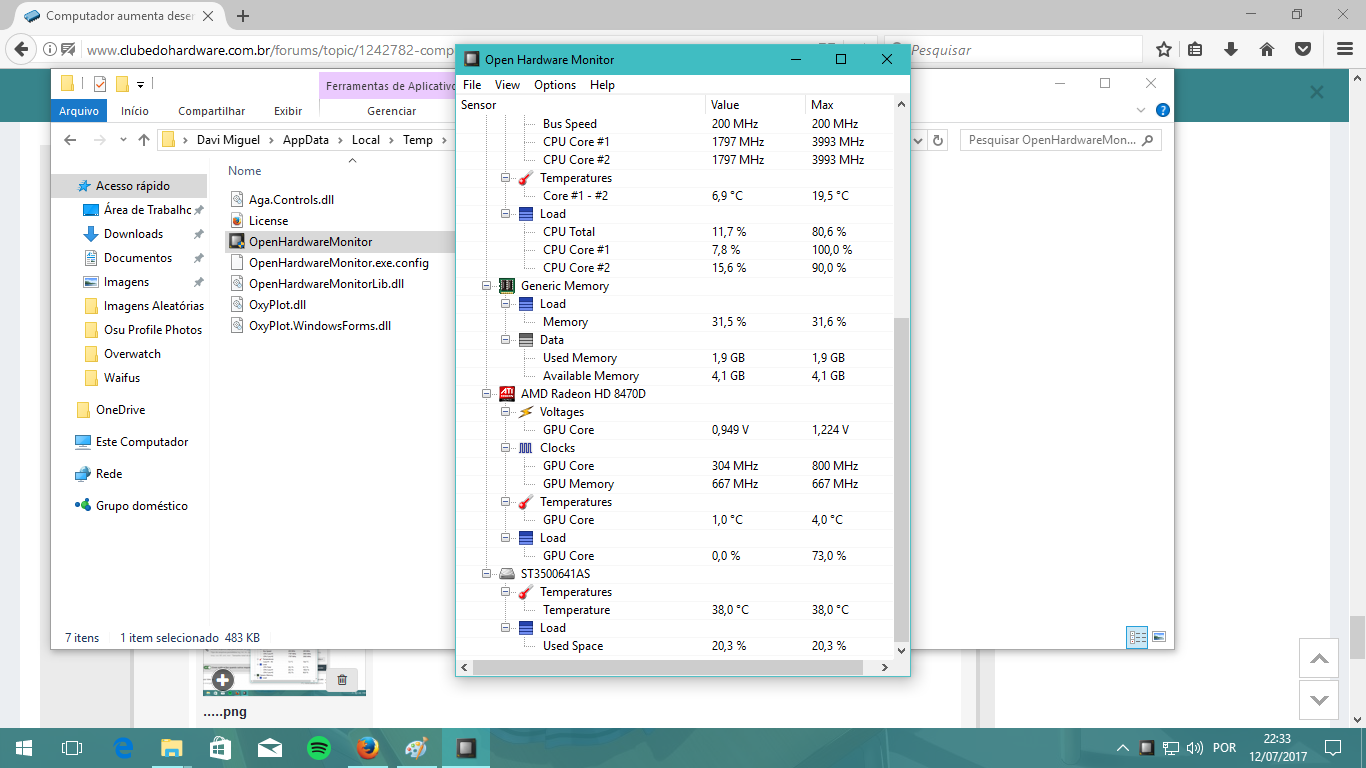Image resolution: width=1366 pixels, height=768 pixels.
Task: Go to Firefox home page icon
Action: click(x=1267, y=49)
